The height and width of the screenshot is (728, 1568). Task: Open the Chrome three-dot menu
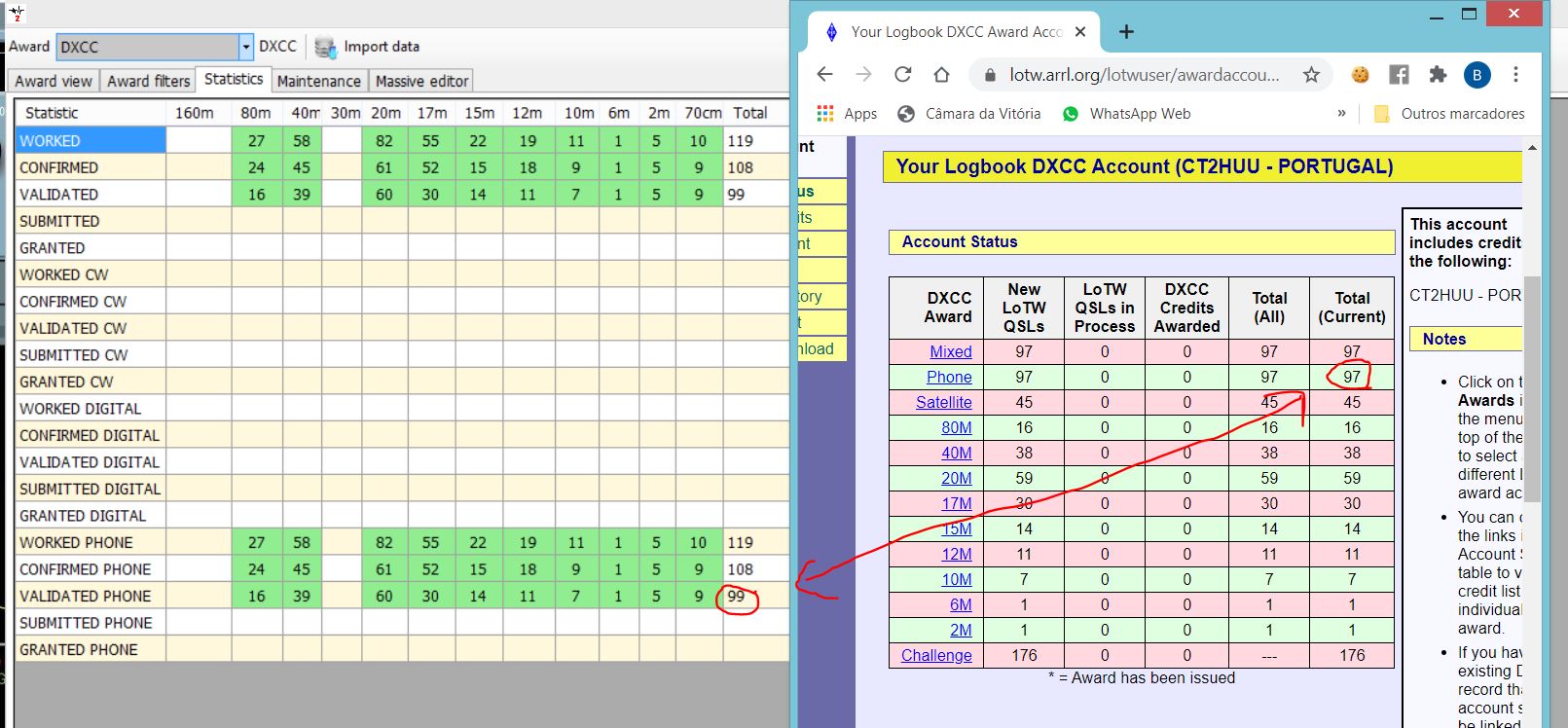tap(1515, 75)
